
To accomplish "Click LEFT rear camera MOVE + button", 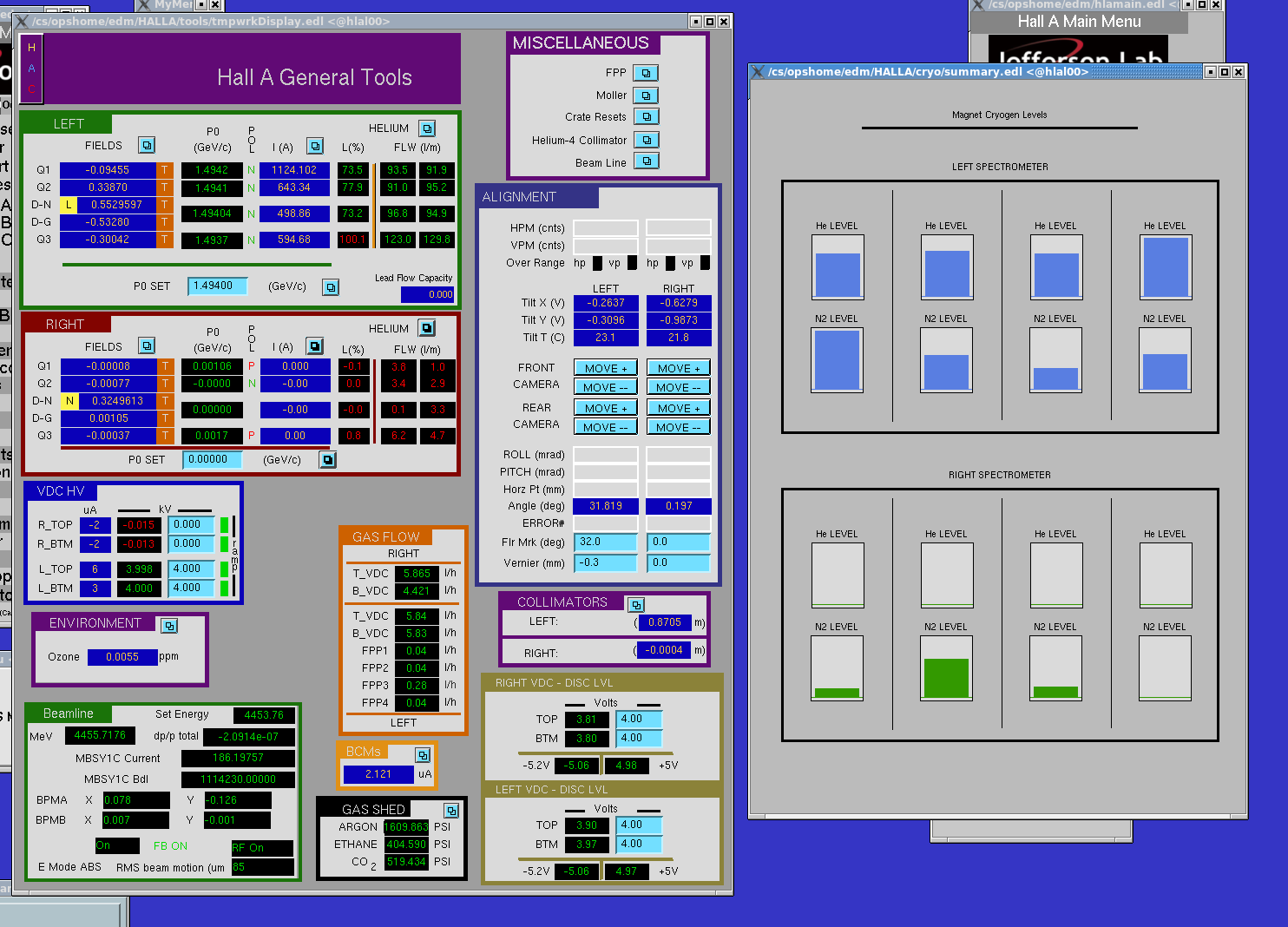I will [x=606, y=408].
